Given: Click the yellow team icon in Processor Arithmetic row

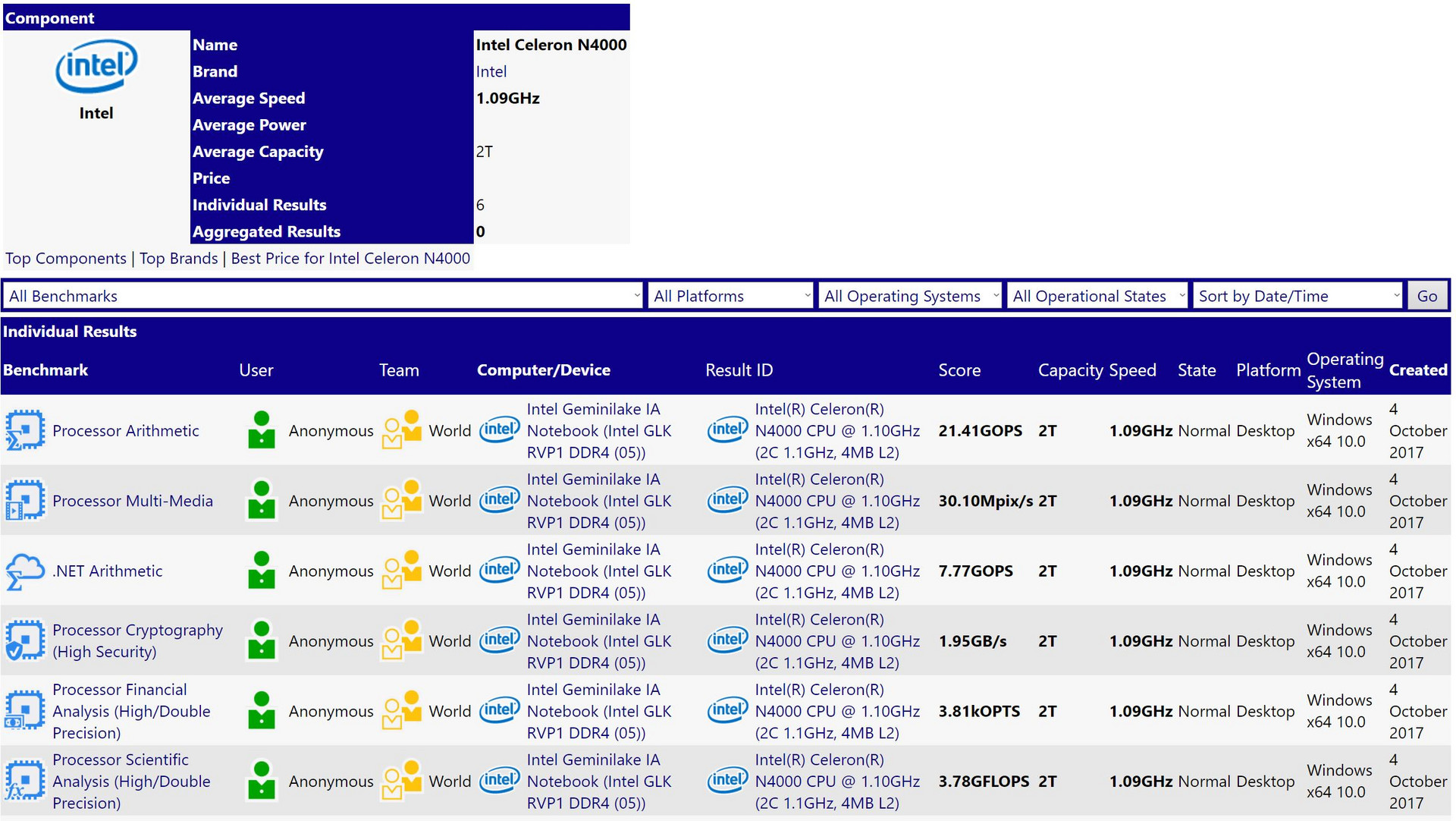Looking at the screenshot, I should [402, 430].
